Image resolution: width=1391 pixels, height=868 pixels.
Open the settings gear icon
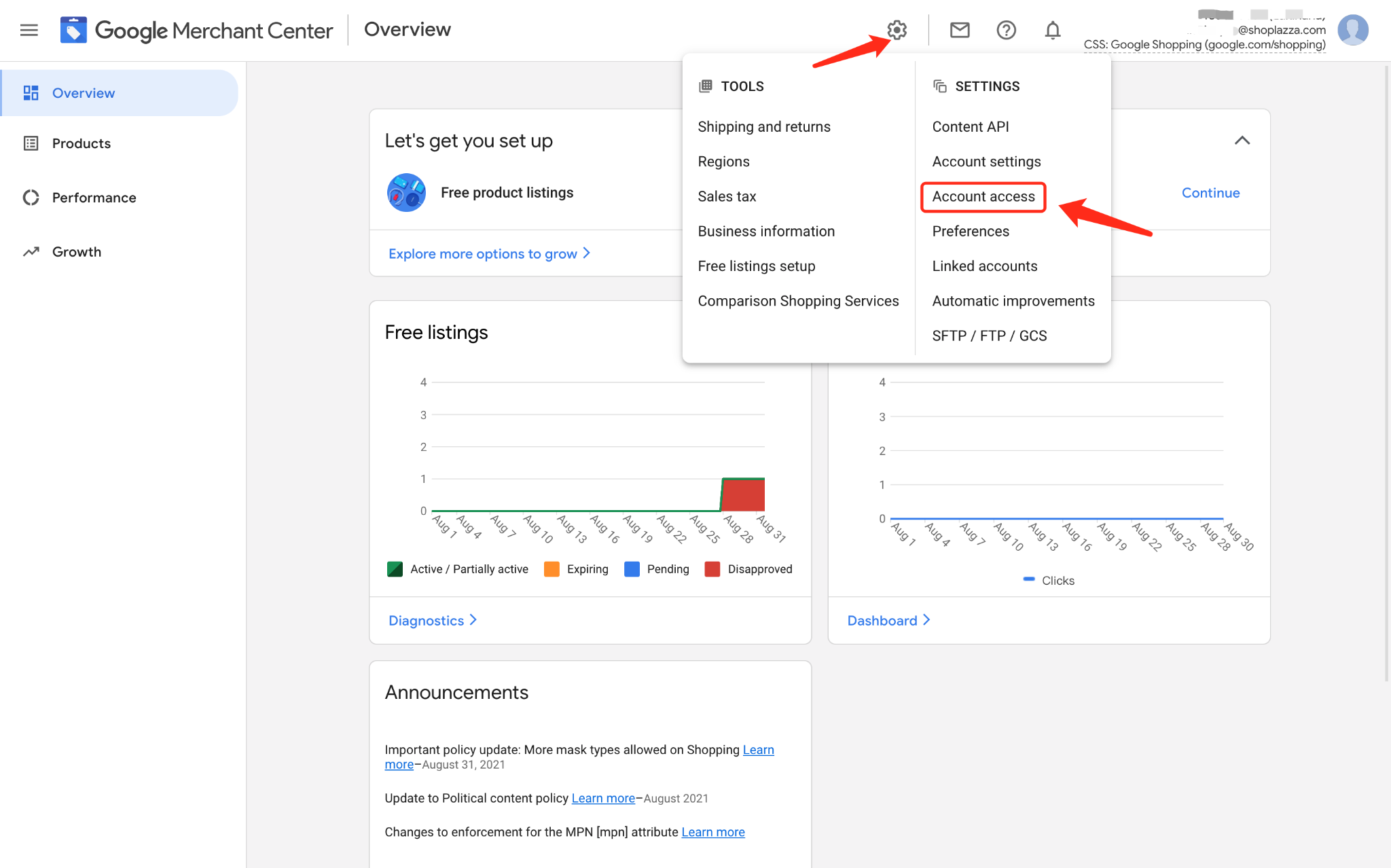tap(897, 30)
